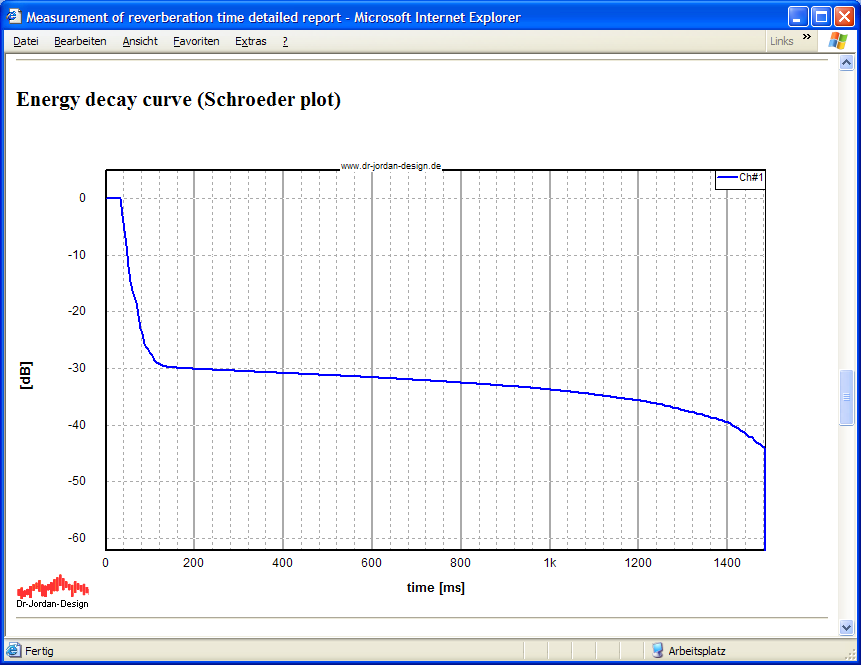Open the Bearbeiten menu
The image size is (861, 665).
[x=80, y=41]
